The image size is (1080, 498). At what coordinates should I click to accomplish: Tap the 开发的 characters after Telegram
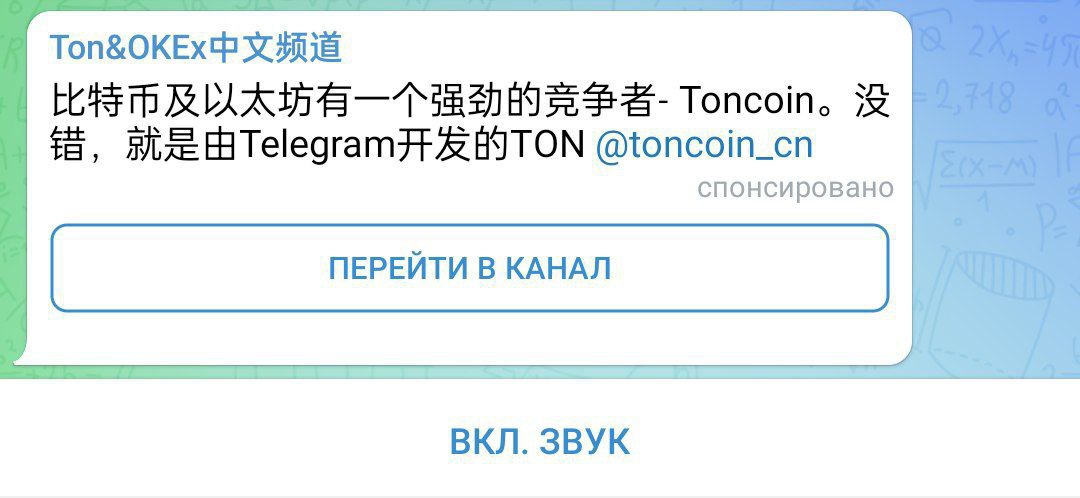(x=453, y=145)
